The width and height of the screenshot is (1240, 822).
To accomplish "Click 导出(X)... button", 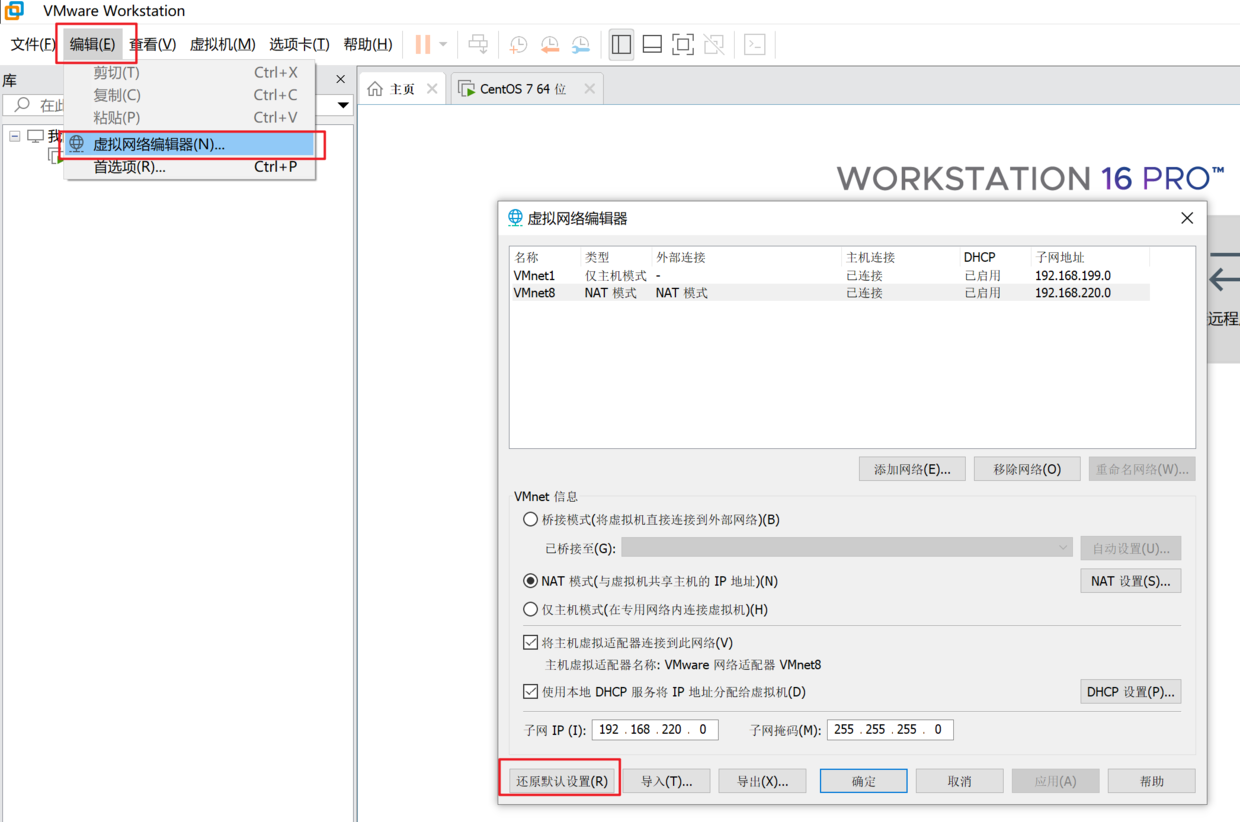I will click(763, 781).
